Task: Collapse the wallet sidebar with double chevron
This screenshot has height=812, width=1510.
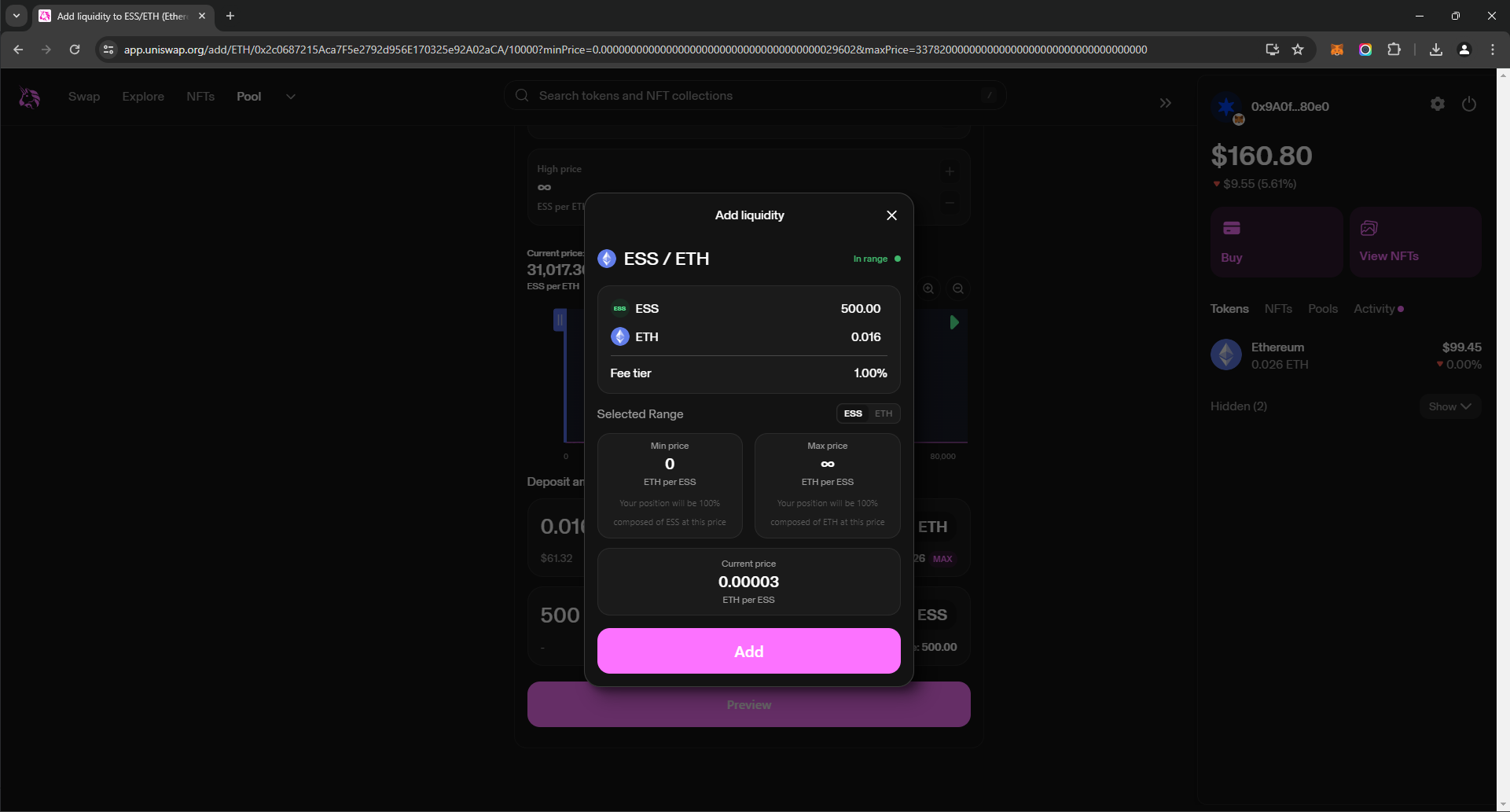Action: tap(1165, 103)
